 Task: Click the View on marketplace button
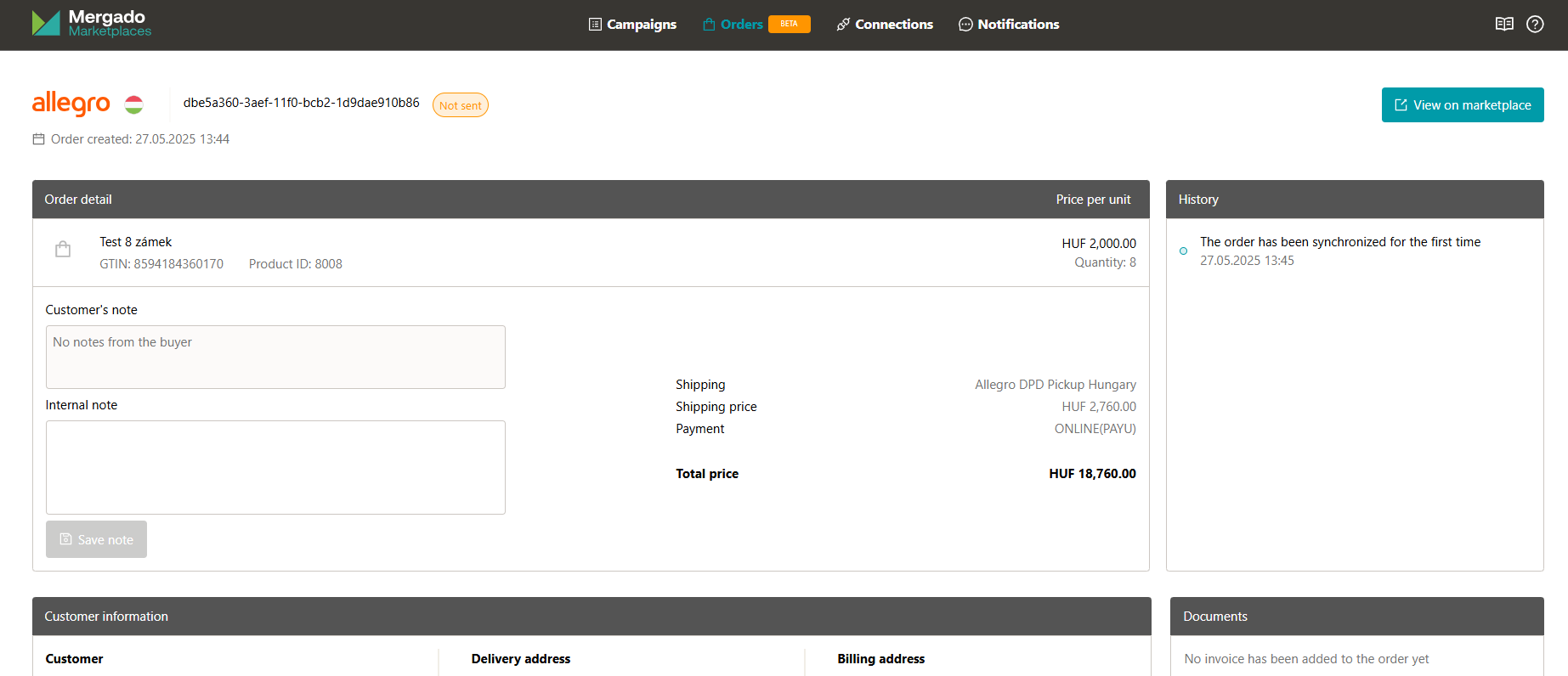(x=1462, y=105)
